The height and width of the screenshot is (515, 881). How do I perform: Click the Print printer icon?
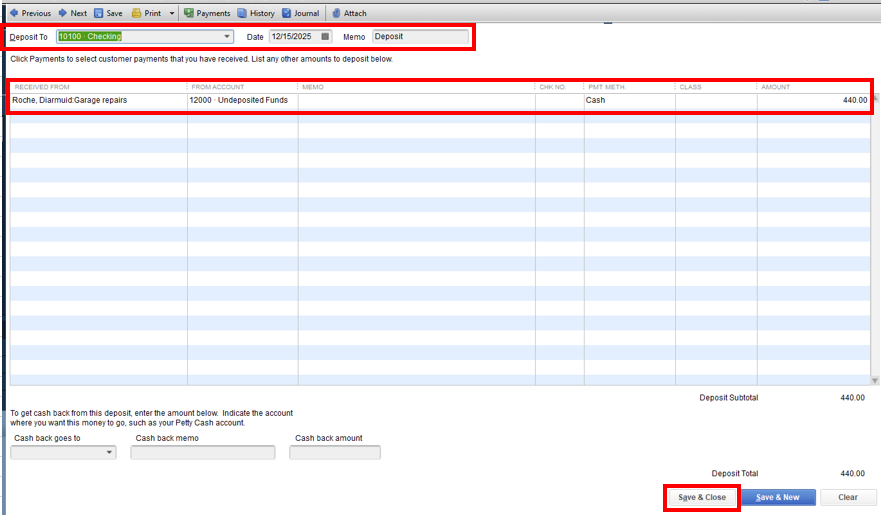pyautogui.click(x=136, y=13)
